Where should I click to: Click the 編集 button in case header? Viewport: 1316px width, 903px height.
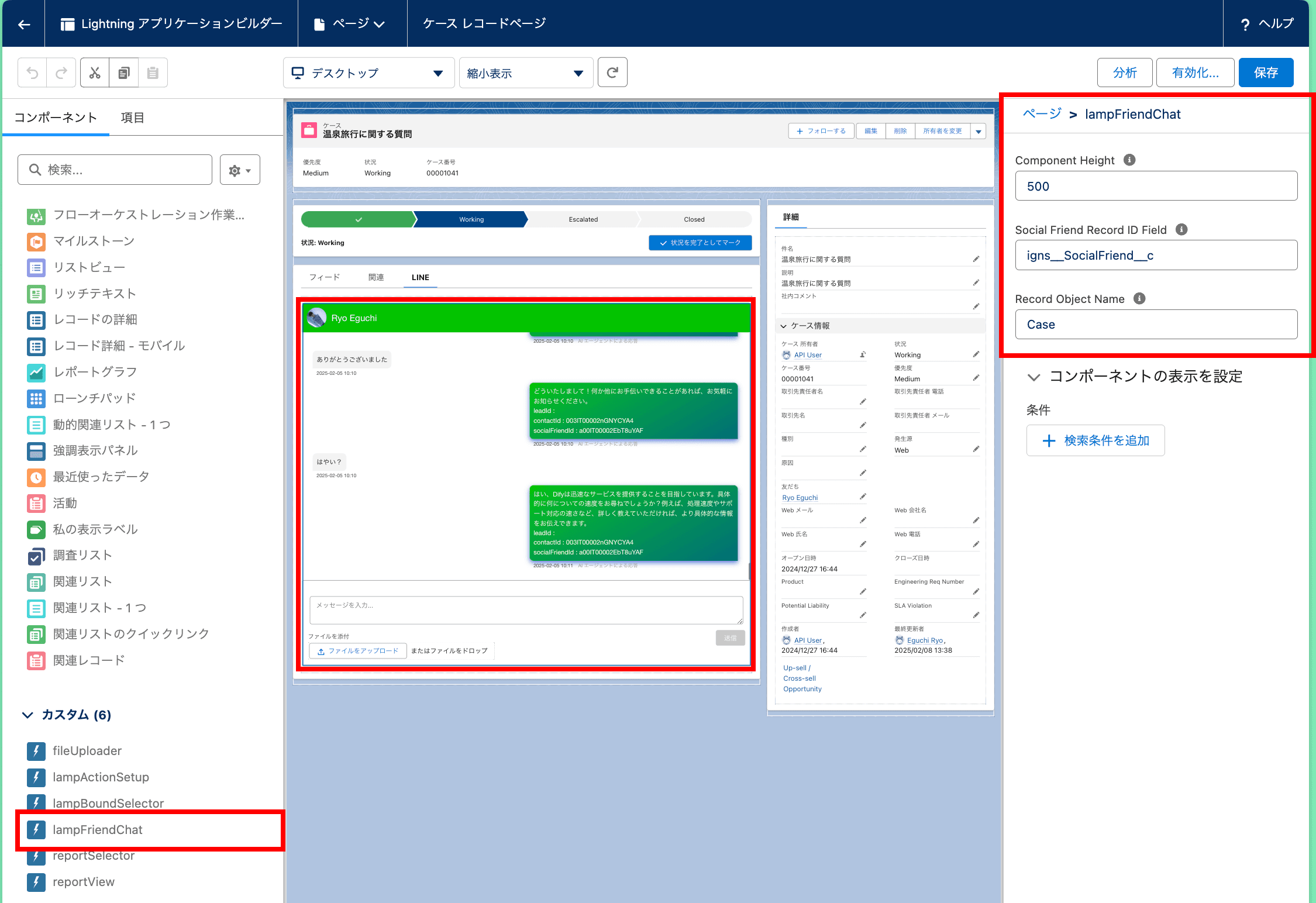(x=871, y=131)
